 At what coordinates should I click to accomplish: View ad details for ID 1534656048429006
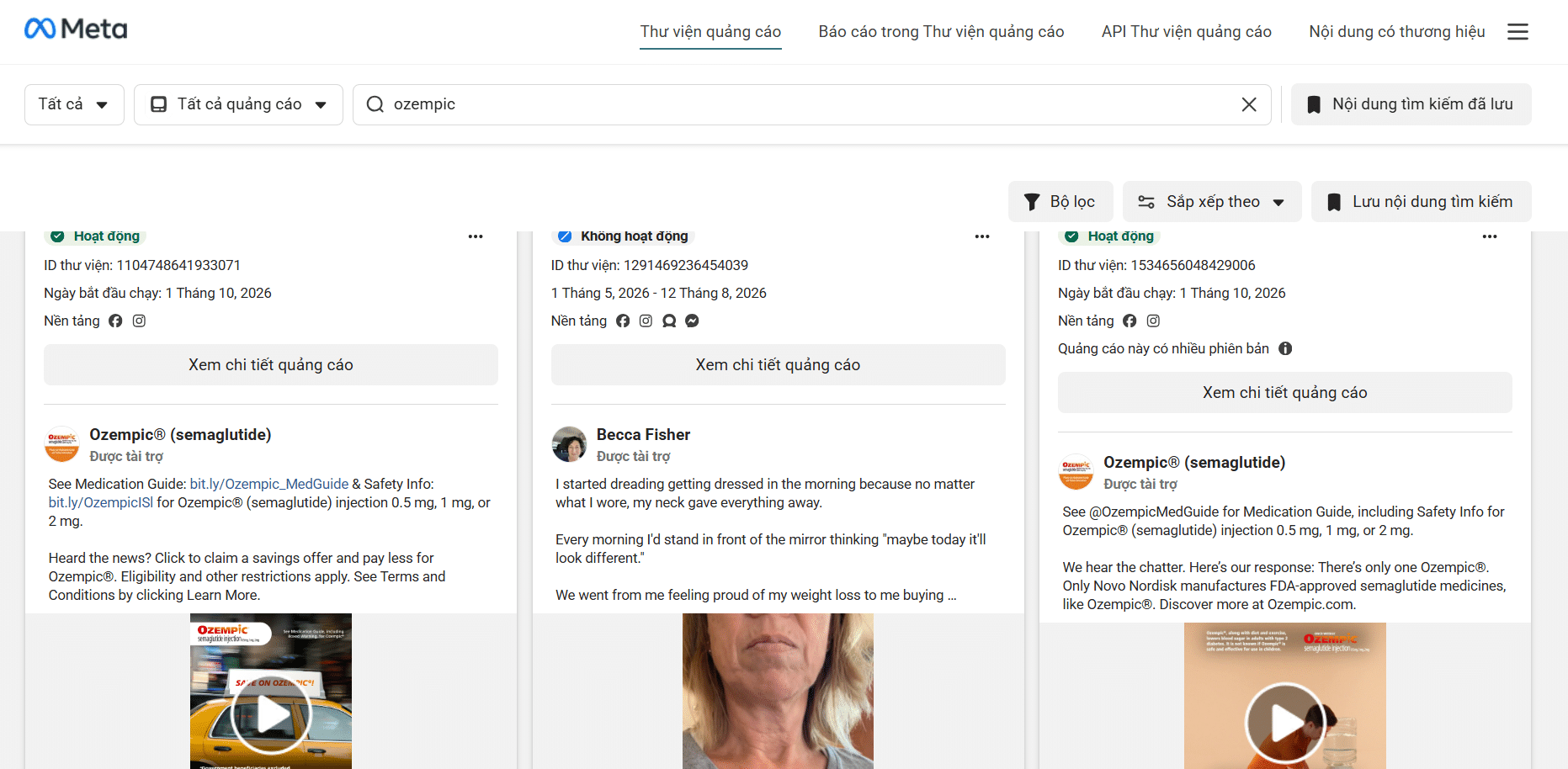[1285, 393]
